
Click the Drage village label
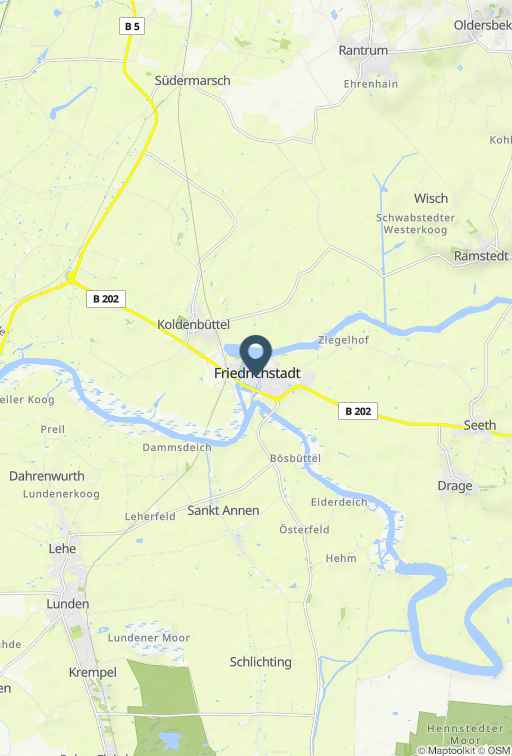coord(455,486)
